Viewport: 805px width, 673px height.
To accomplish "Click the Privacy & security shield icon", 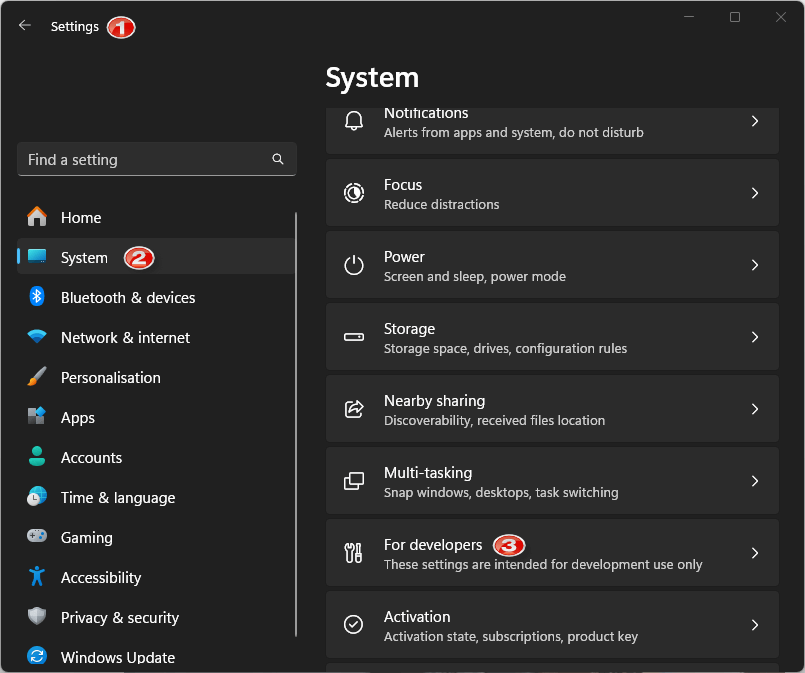I will click(x=37, y=617).
